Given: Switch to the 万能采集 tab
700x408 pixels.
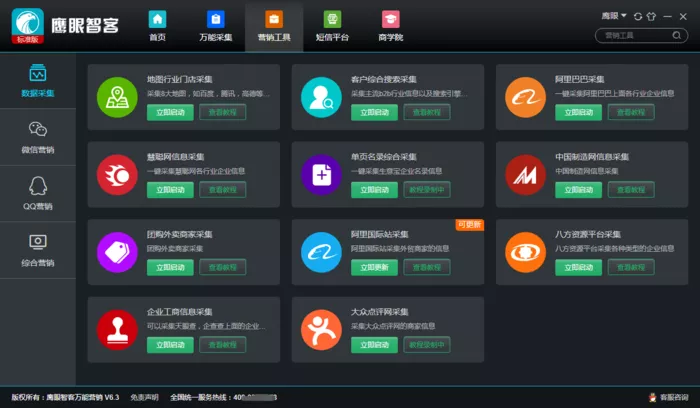Looking at the screenshot, I should point(216,27).
